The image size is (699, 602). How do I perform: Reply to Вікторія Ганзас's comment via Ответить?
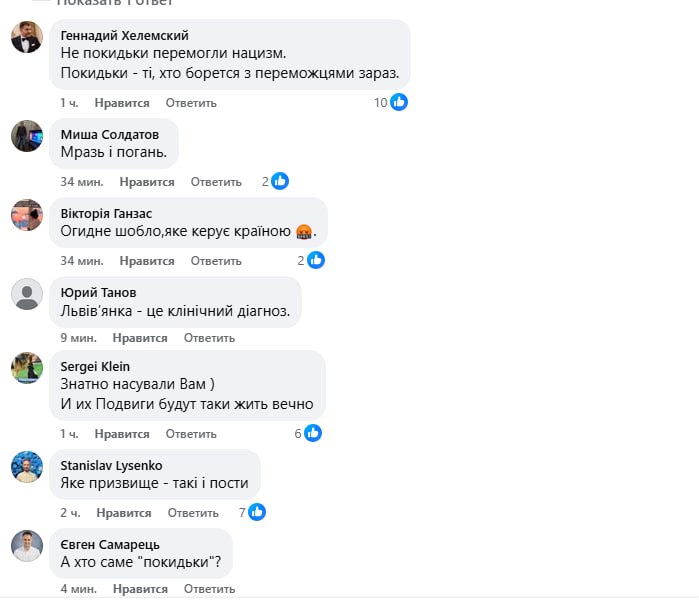point(216,261)
